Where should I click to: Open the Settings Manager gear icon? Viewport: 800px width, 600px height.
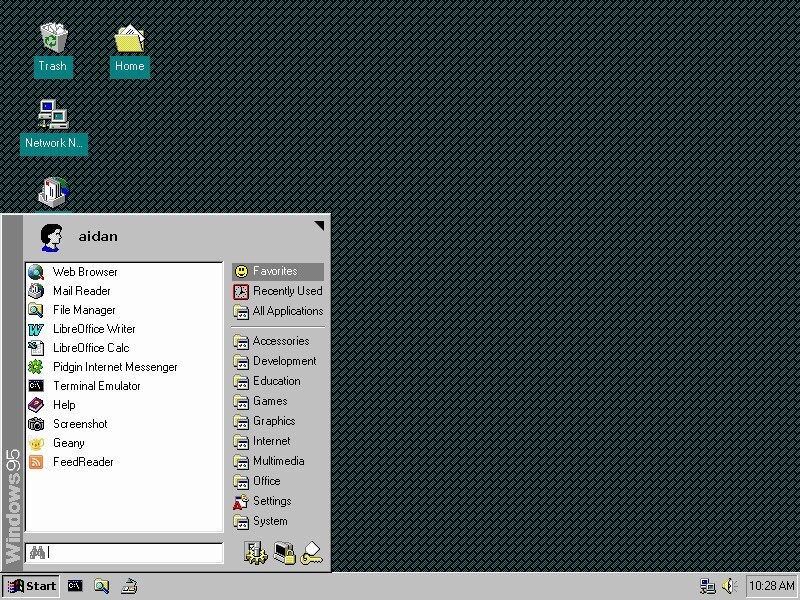(255, 552)
